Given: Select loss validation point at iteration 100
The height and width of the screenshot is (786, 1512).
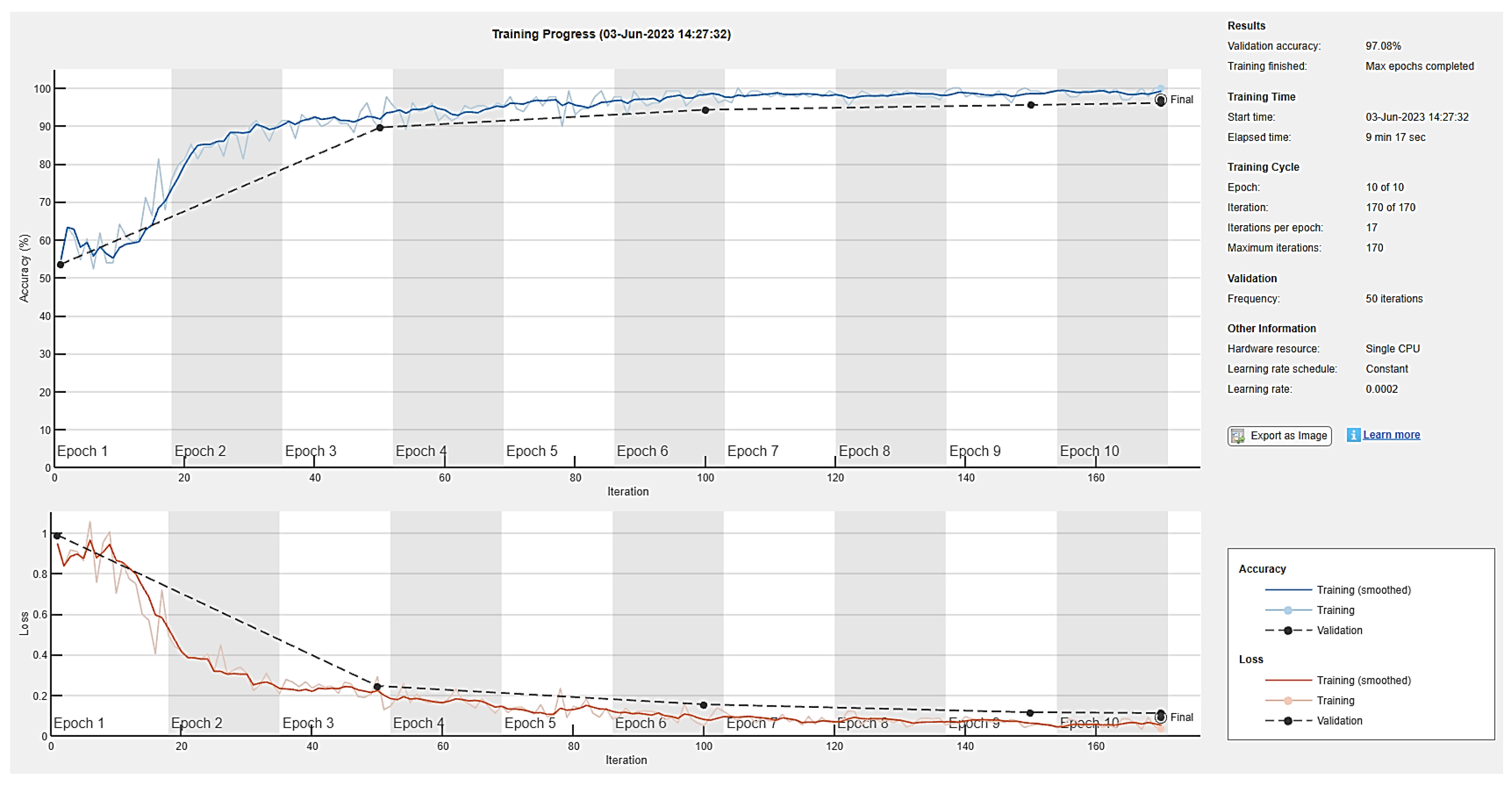Looking at the screenshot, I should coord(703,705).
